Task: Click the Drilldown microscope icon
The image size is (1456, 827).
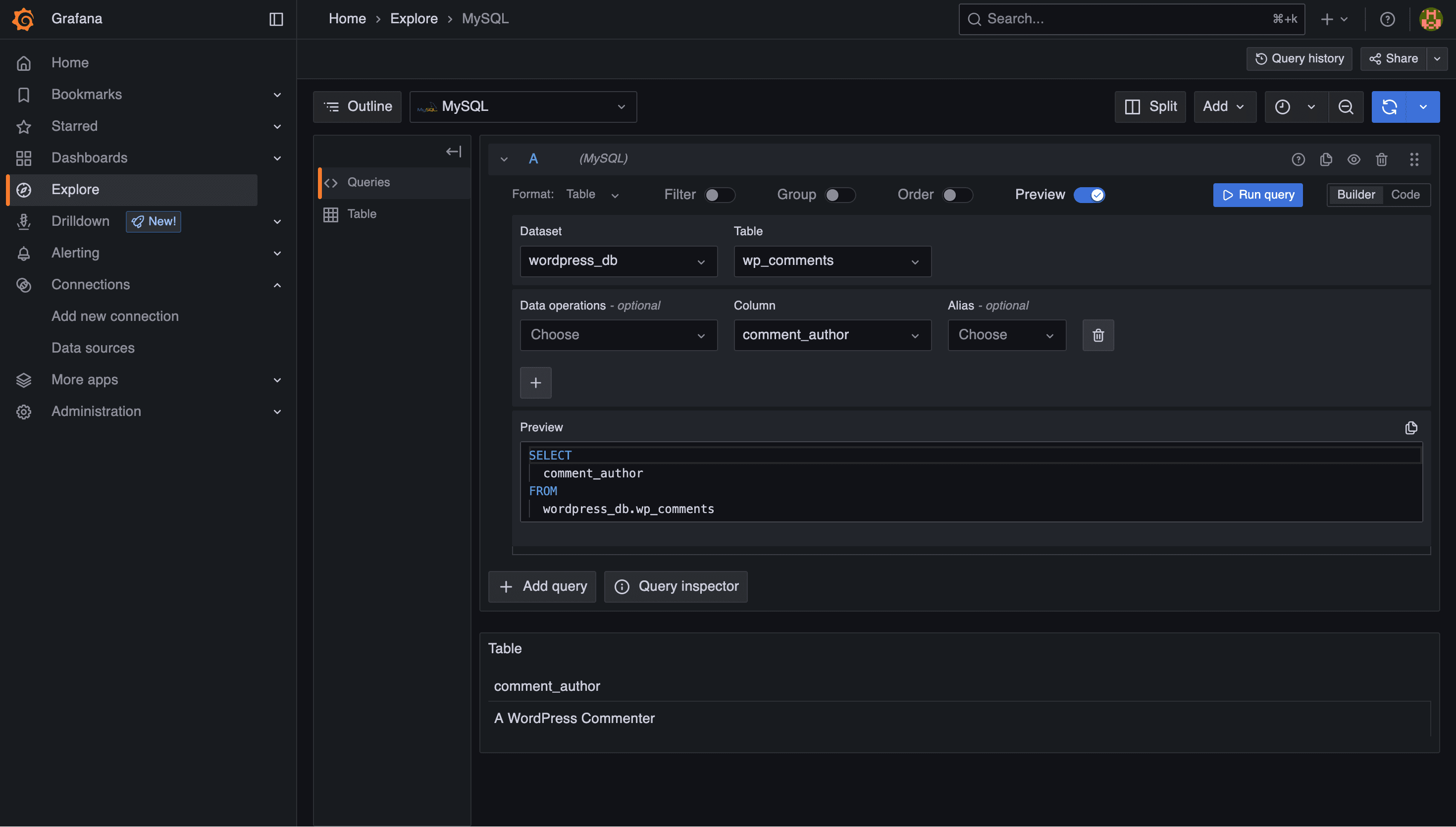Action: click(x=24, y=221)
